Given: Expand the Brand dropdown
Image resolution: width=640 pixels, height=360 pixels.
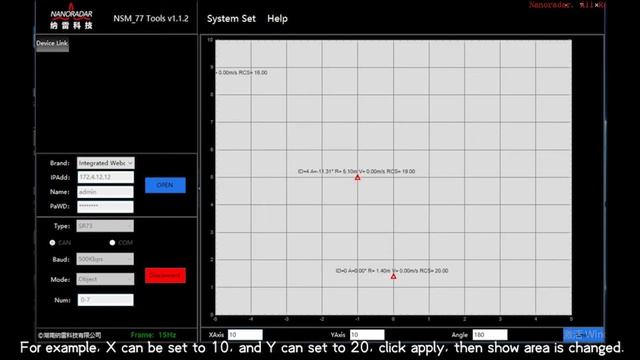Looking at the screenshot, I should point(106,163).
